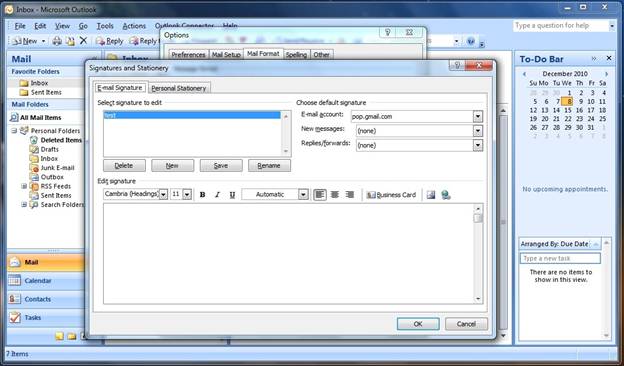Click the Rename signature button
This screenshot has width=624, height=366.
(269, 165)
